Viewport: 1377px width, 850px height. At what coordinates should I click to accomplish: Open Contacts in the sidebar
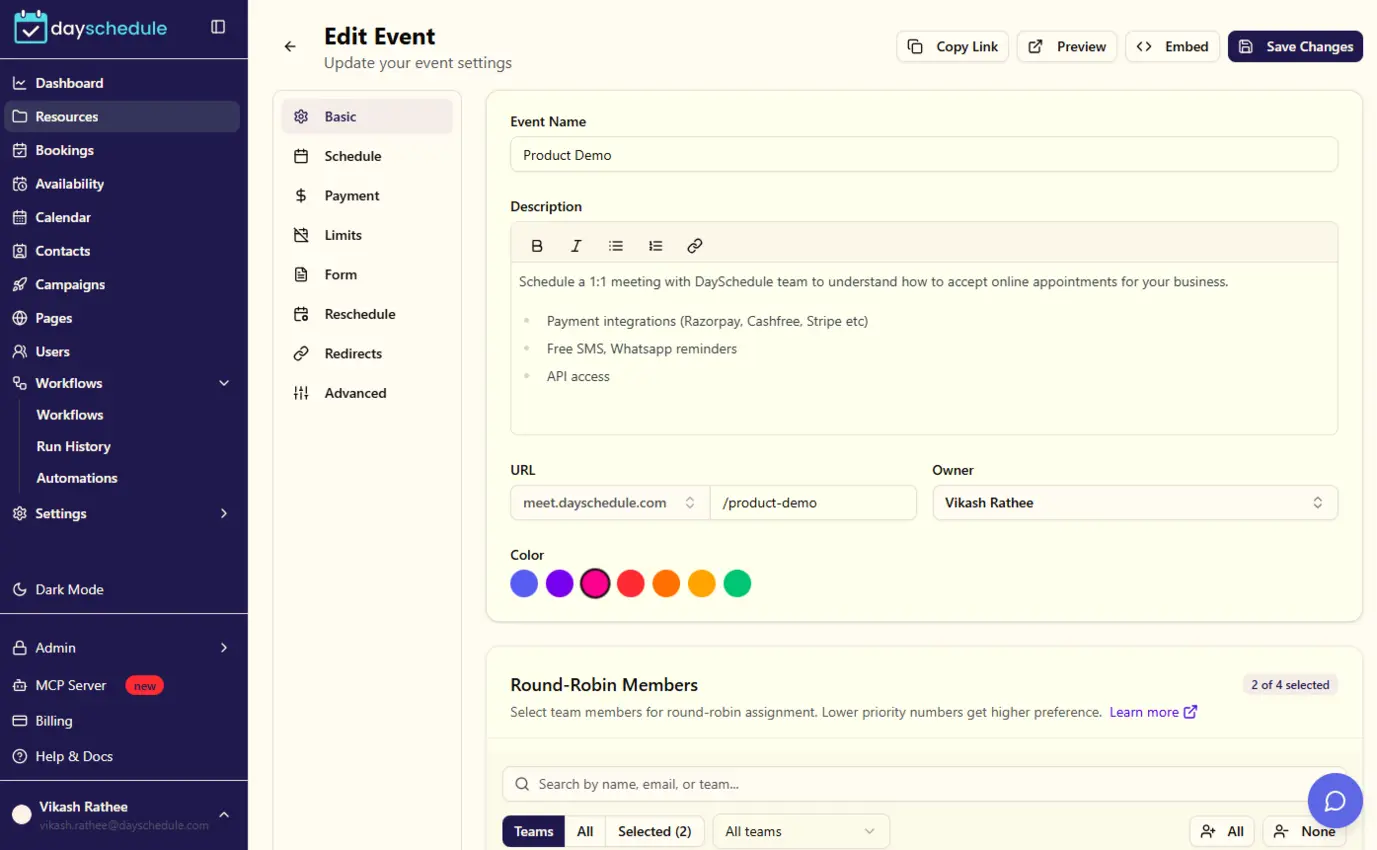(x=122, y=251)
